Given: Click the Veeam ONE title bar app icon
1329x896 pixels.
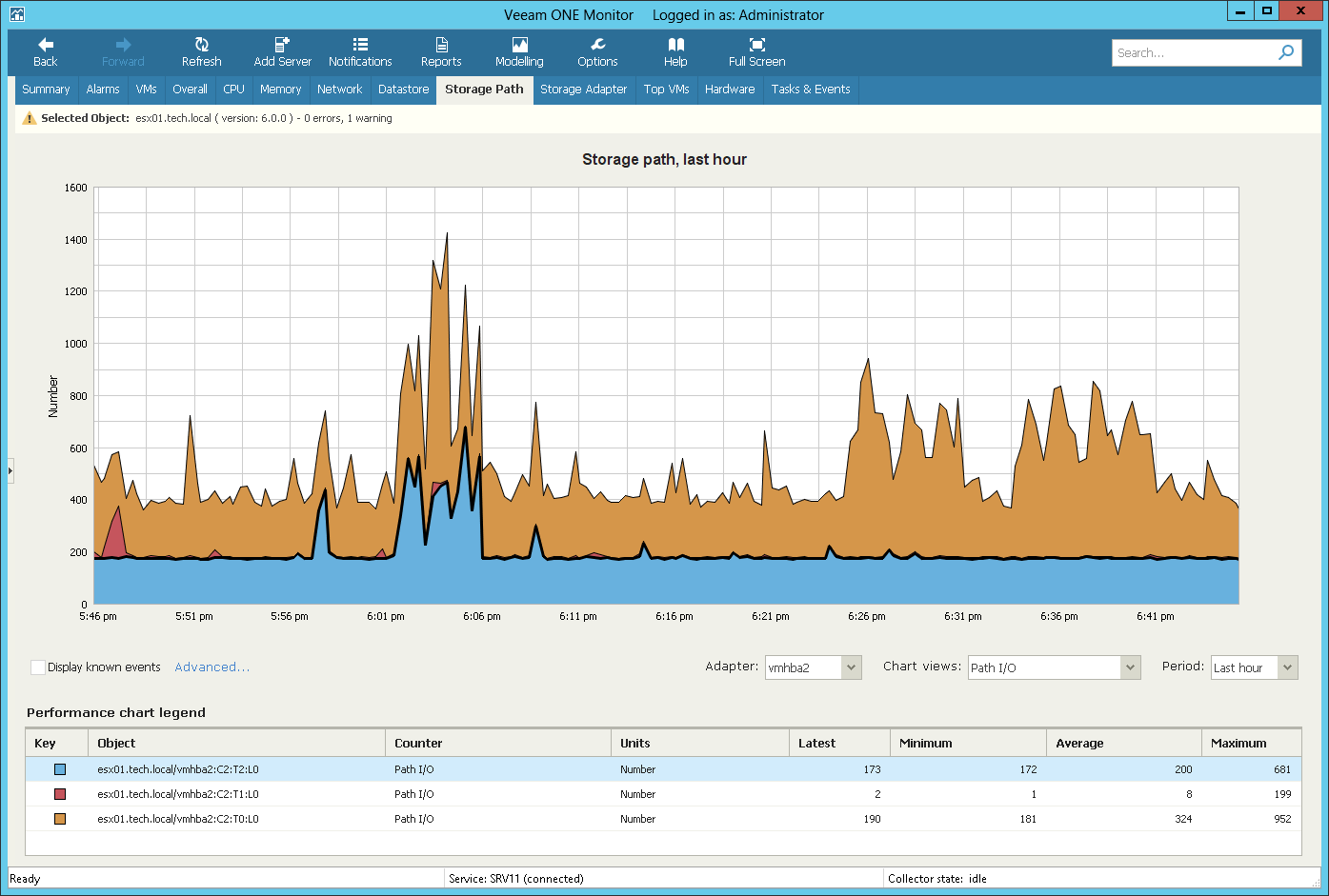Looking at the screenshot, I should point(16,14).
